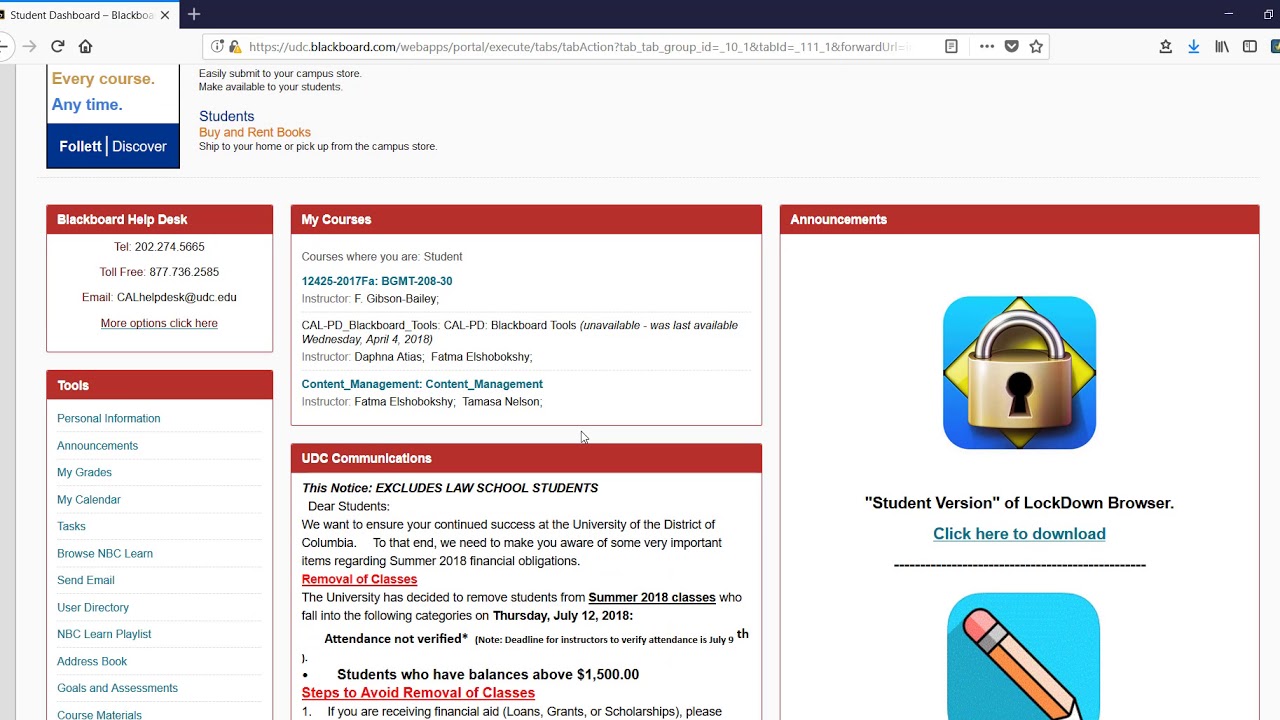Bookmark this page with the star
1280x720 pixels.
tap(1036, 46)
